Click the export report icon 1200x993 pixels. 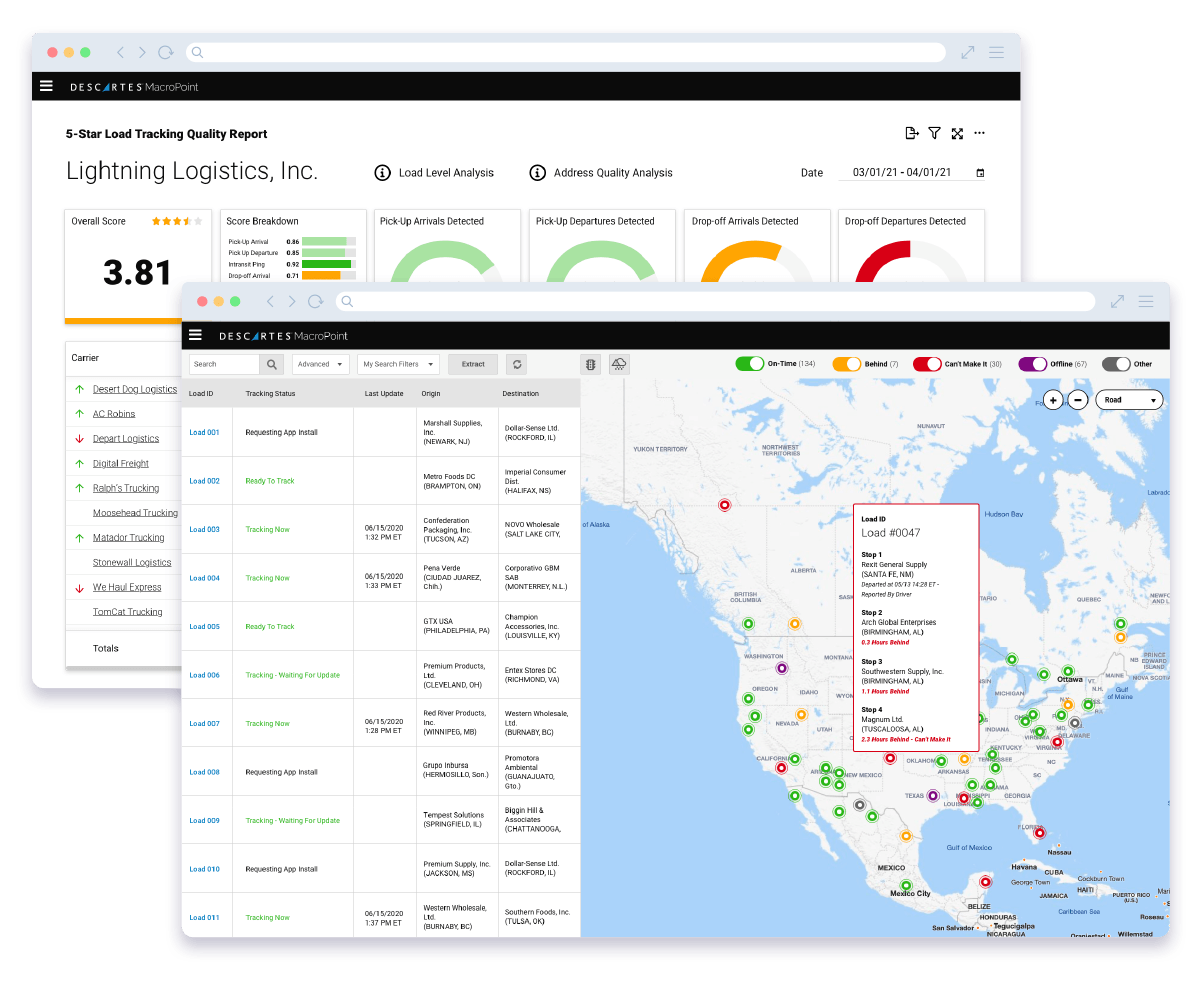pos(911,133)
